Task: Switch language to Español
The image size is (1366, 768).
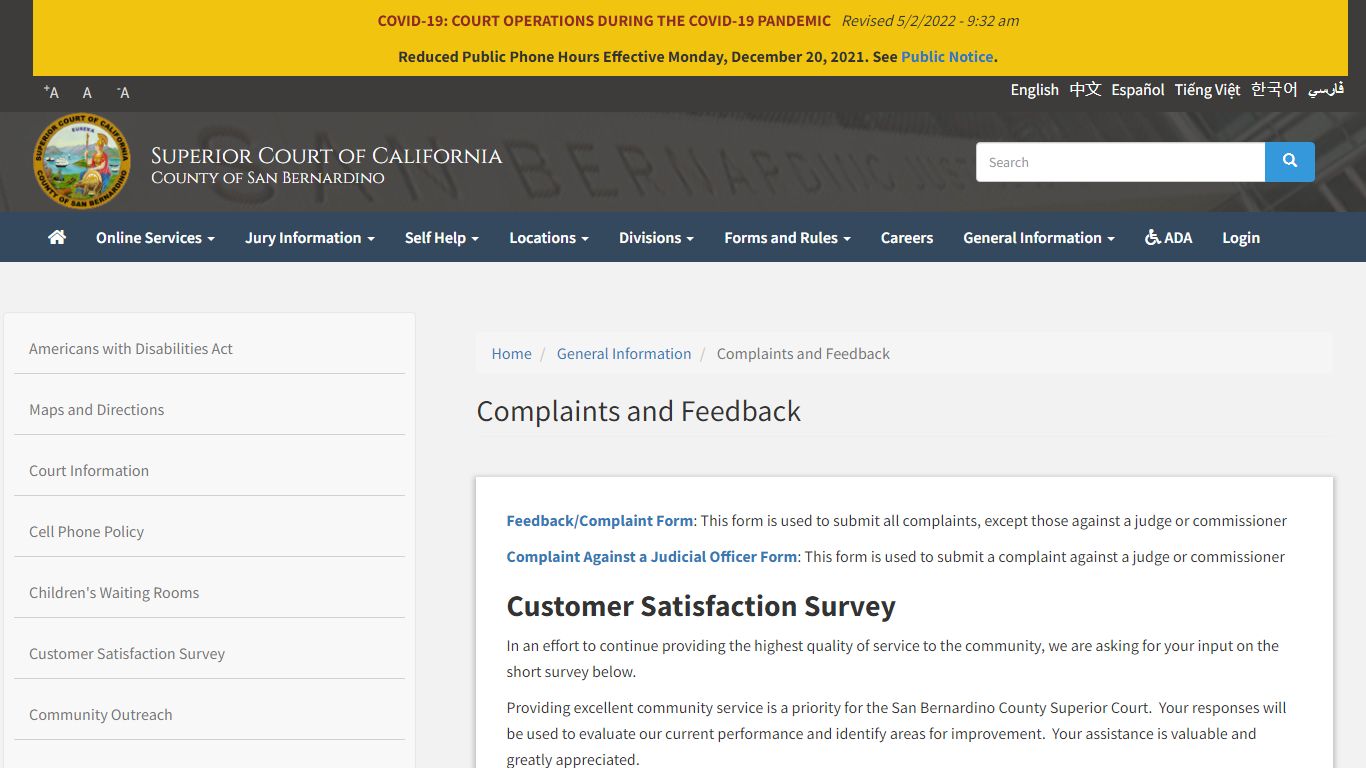Action: 1138,90
